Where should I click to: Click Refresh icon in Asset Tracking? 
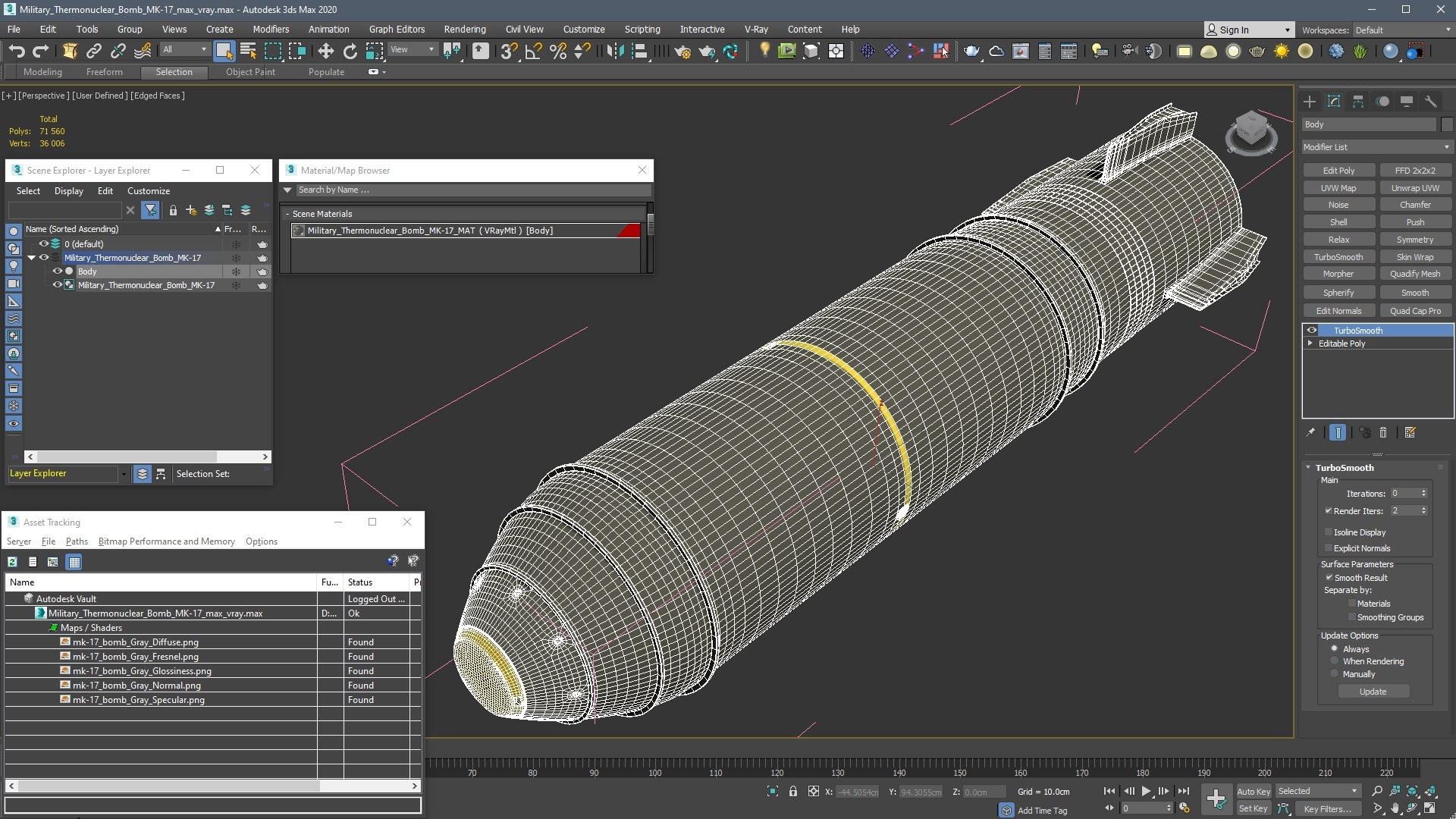coord(12,562)
